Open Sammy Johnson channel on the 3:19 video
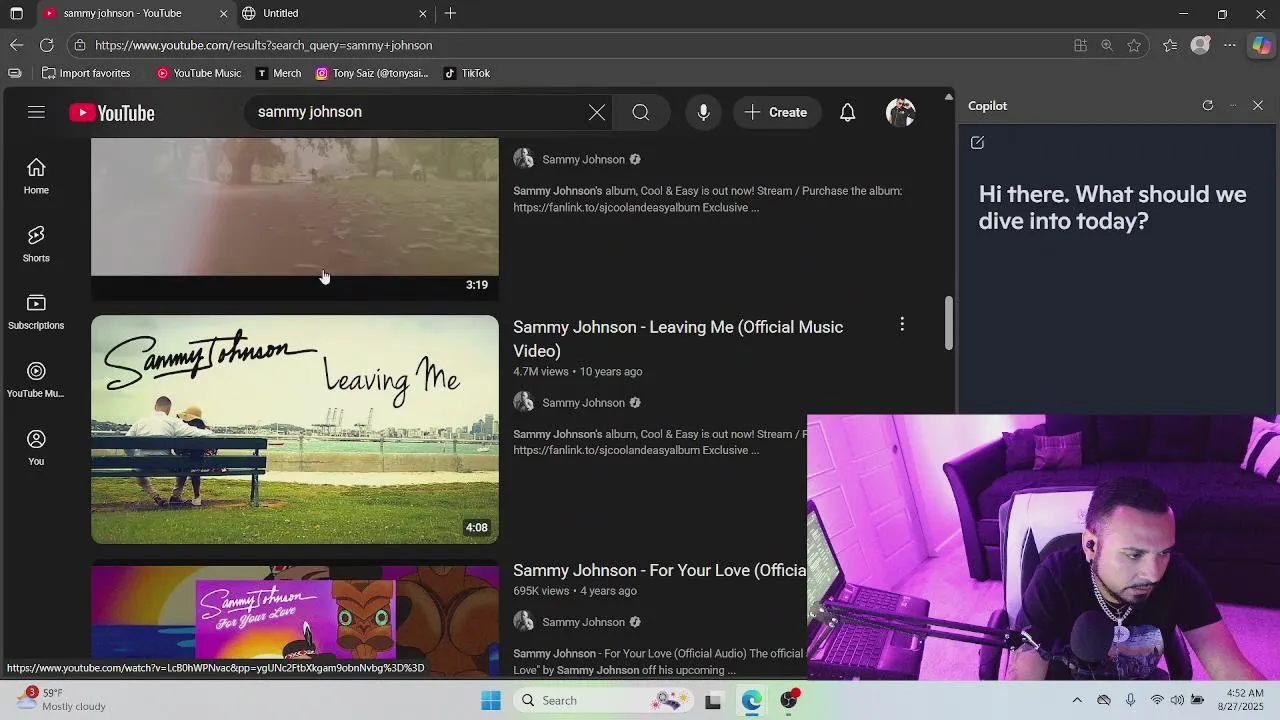1280x720 pixels. coord(583,159)
